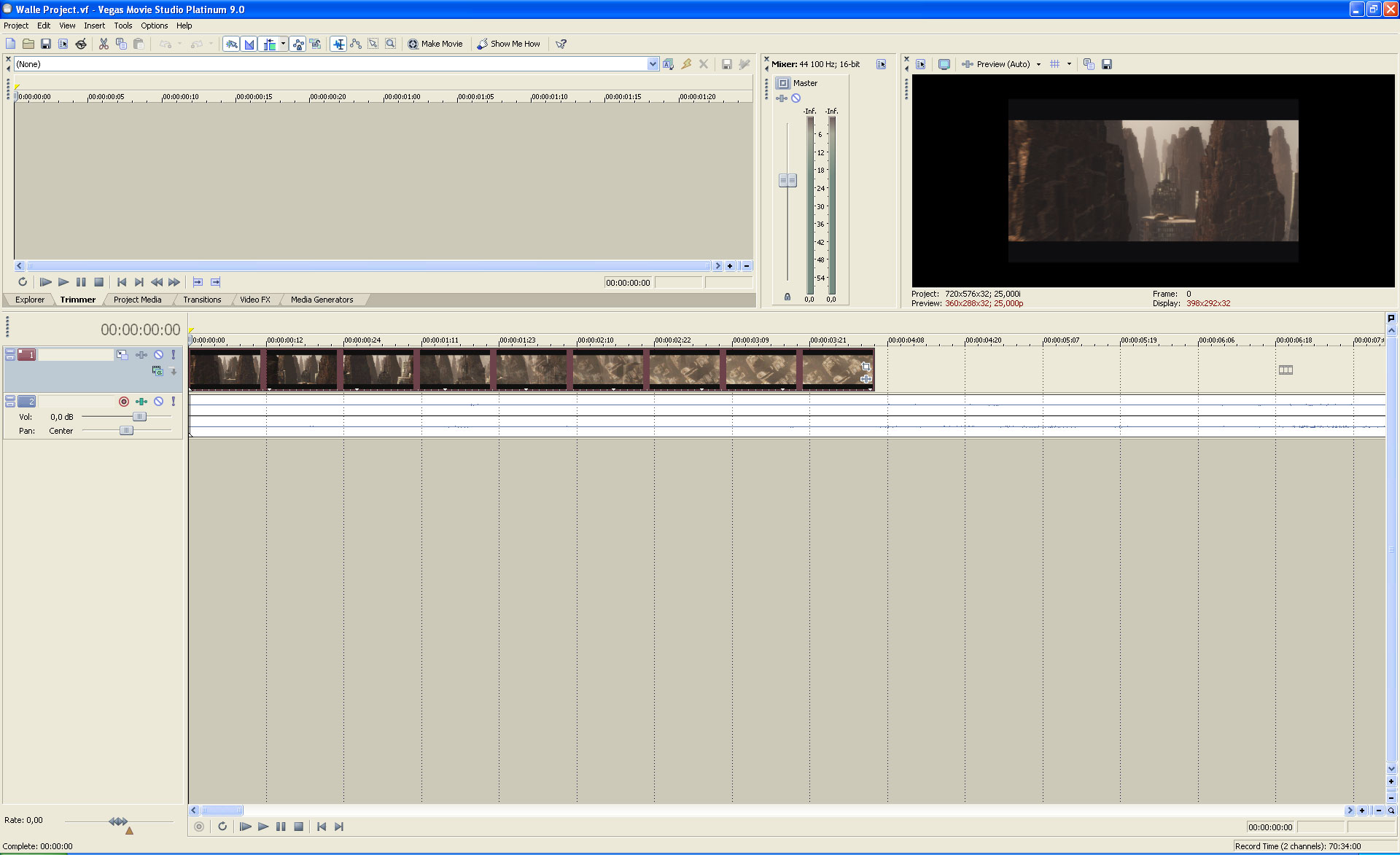Click Play in the Trimmer transport
This screenshot has height=855, width=1400.
63,282
